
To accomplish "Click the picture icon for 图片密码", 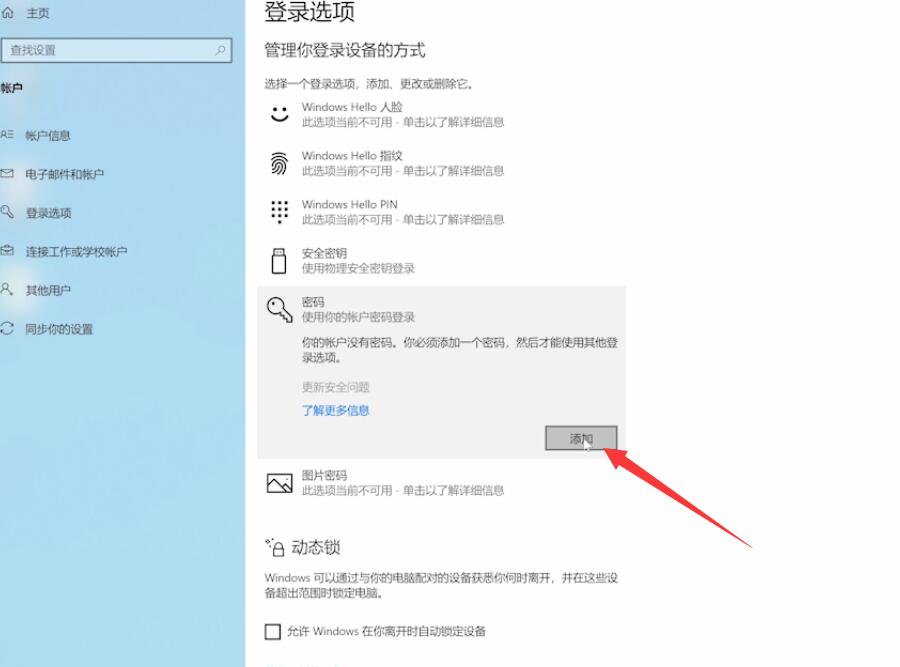I will pyautogui.click(x=280, y=483).
